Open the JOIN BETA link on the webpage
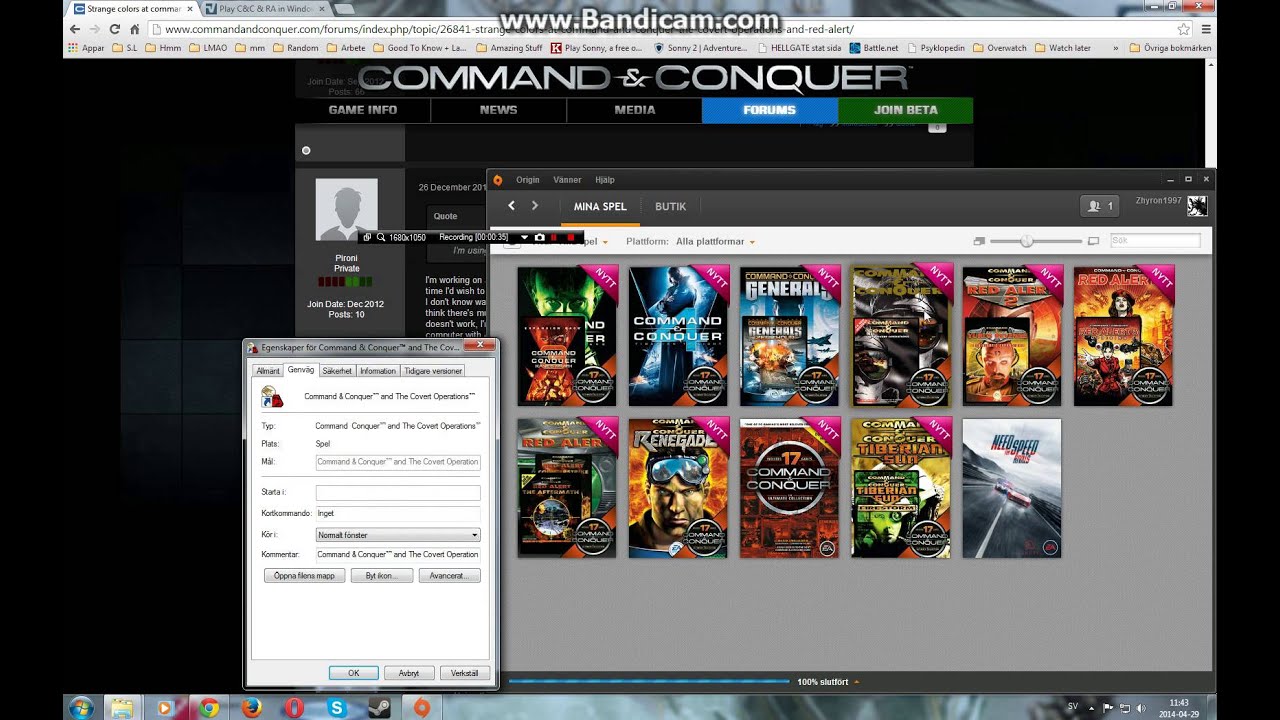The height and width of the screenshot is (720, 1280). (x=905, y=110)
